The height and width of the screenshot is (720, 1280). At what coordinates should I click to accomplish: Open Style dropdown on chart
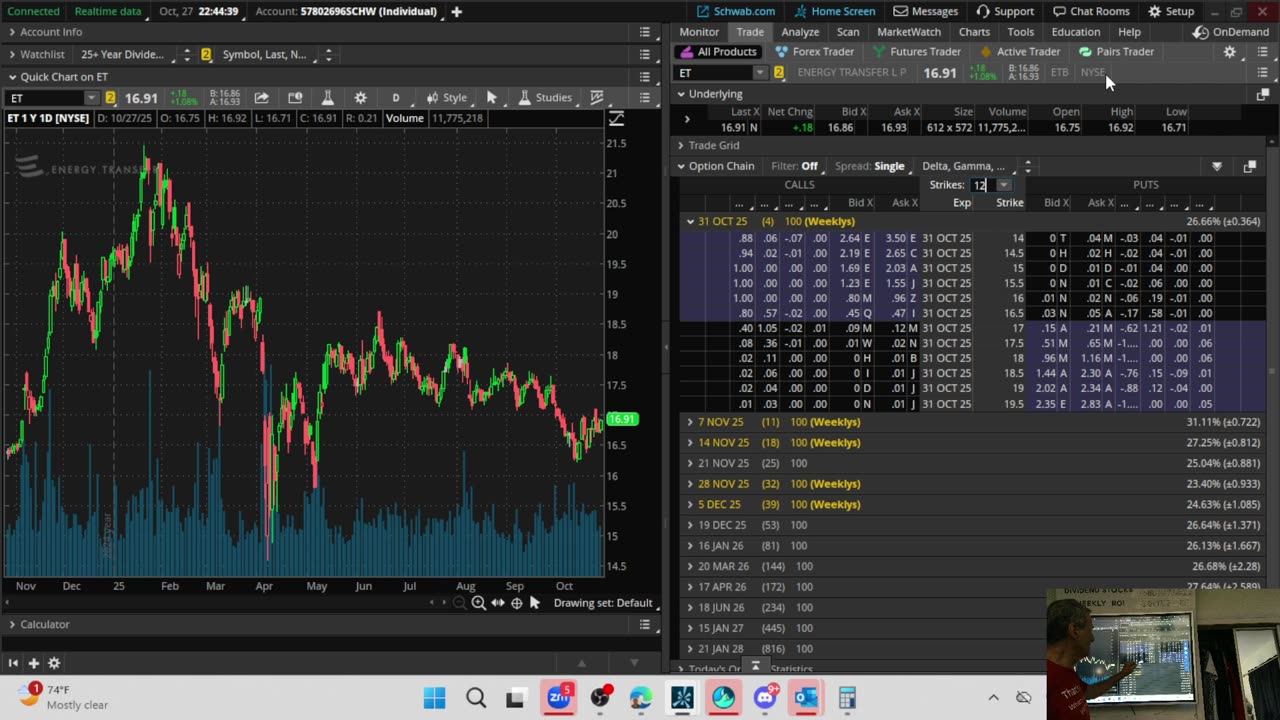tap(447, 98)
